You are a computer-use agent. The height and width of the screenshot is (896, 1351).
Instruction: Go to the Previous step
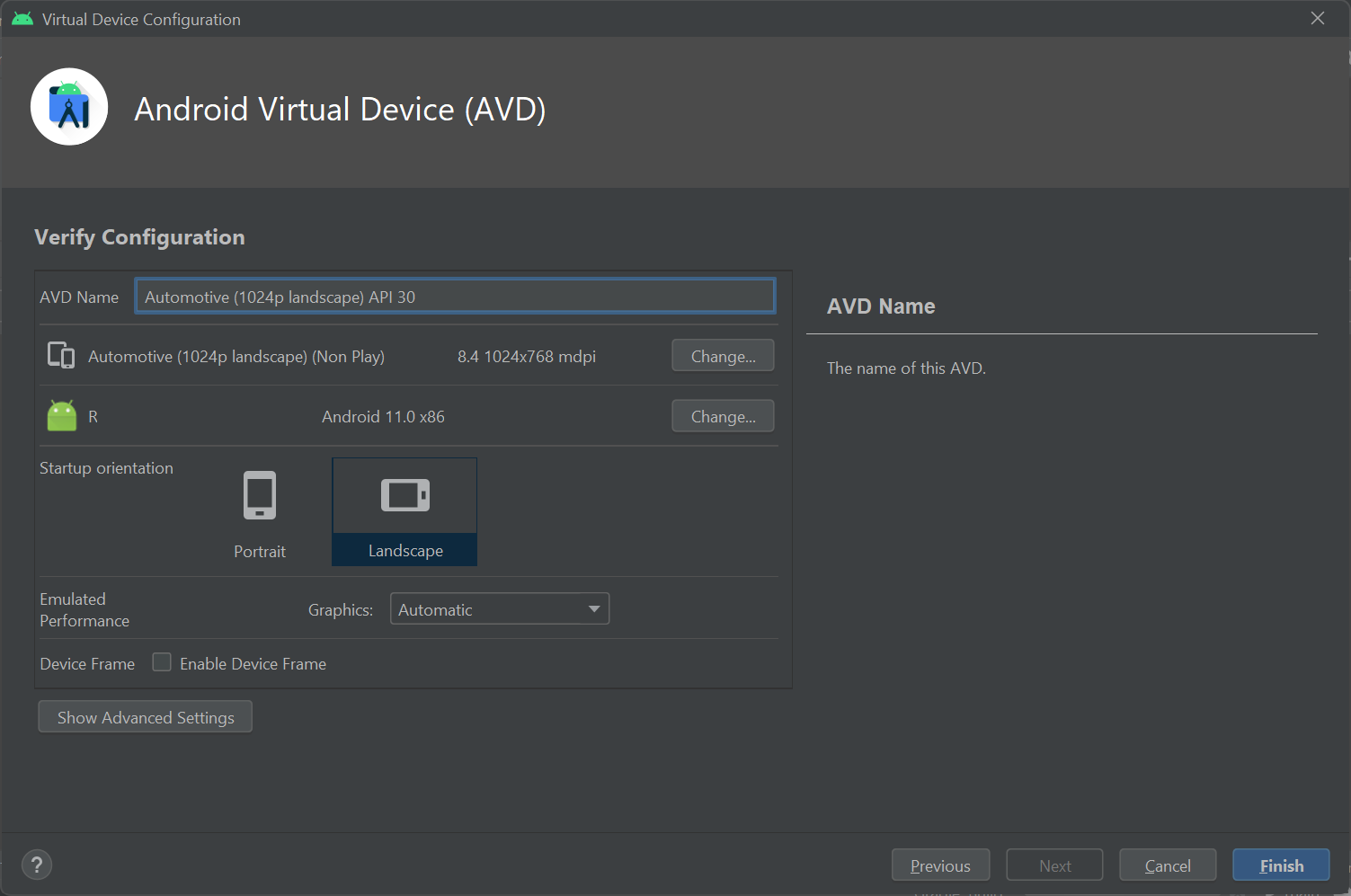pos(940,865)
